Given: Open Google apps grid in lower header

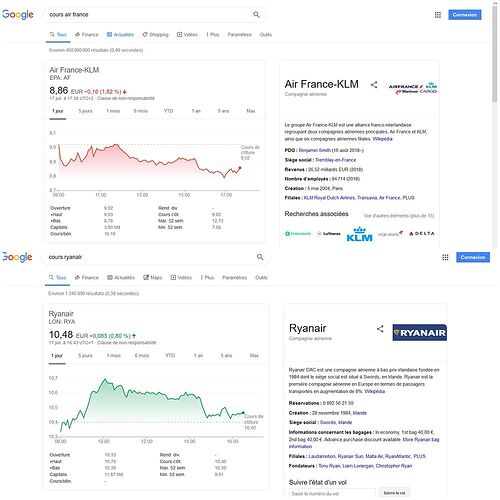Looking at the screenshot, I should pos(445,257).
